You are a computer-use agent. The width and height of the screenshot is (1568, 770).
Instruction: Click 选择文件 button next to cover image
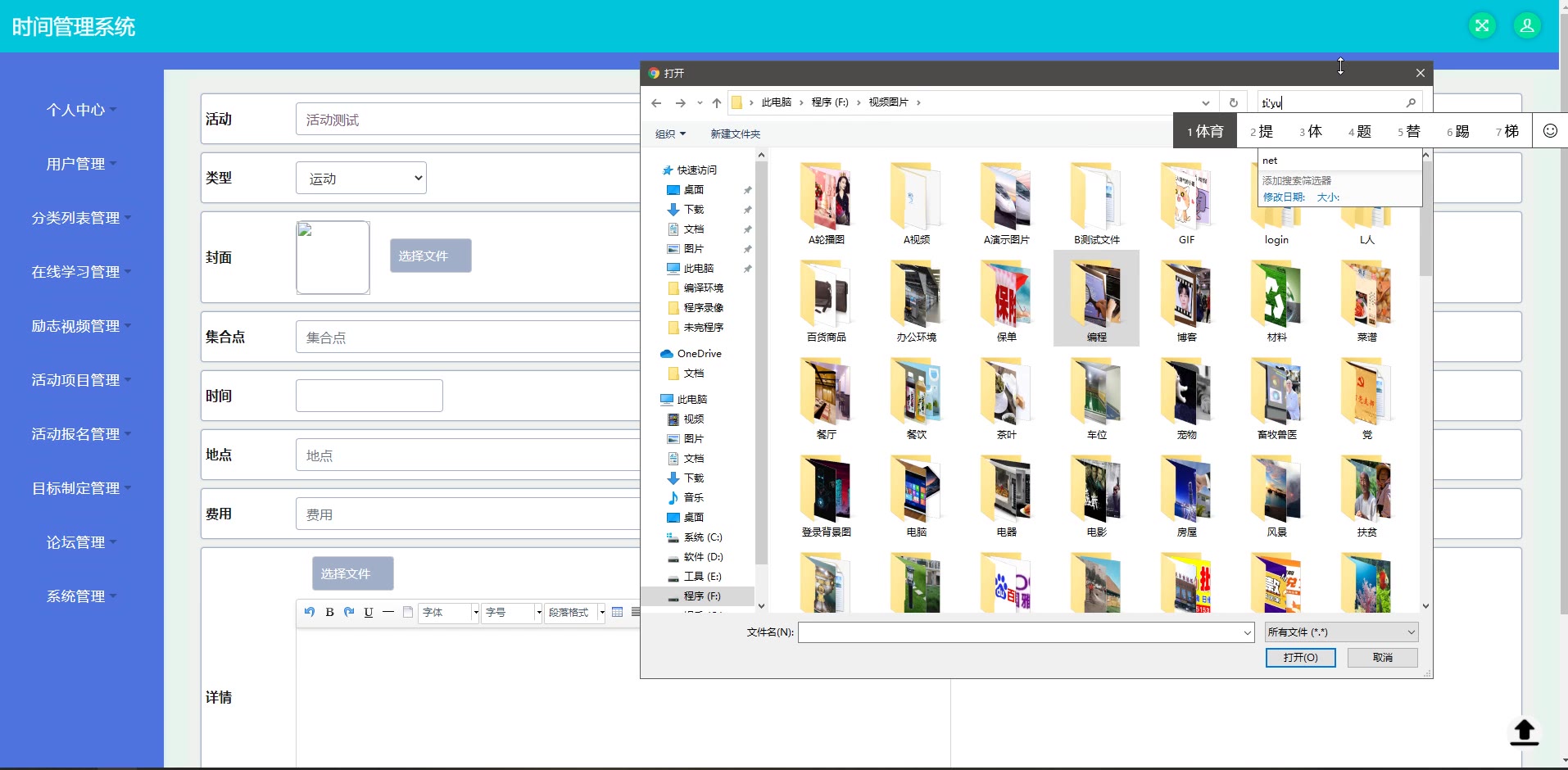[x=431, y=256]
